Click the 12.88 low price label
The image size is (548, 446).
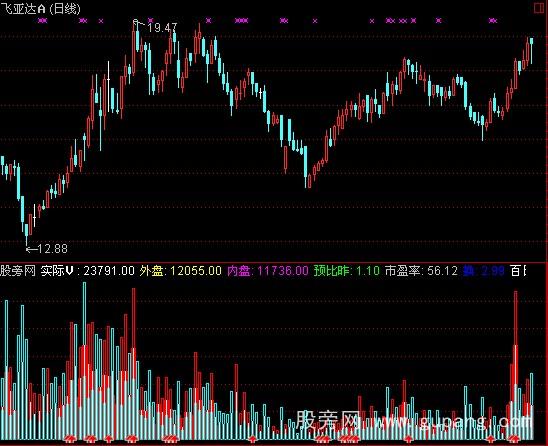coord(52,249)
